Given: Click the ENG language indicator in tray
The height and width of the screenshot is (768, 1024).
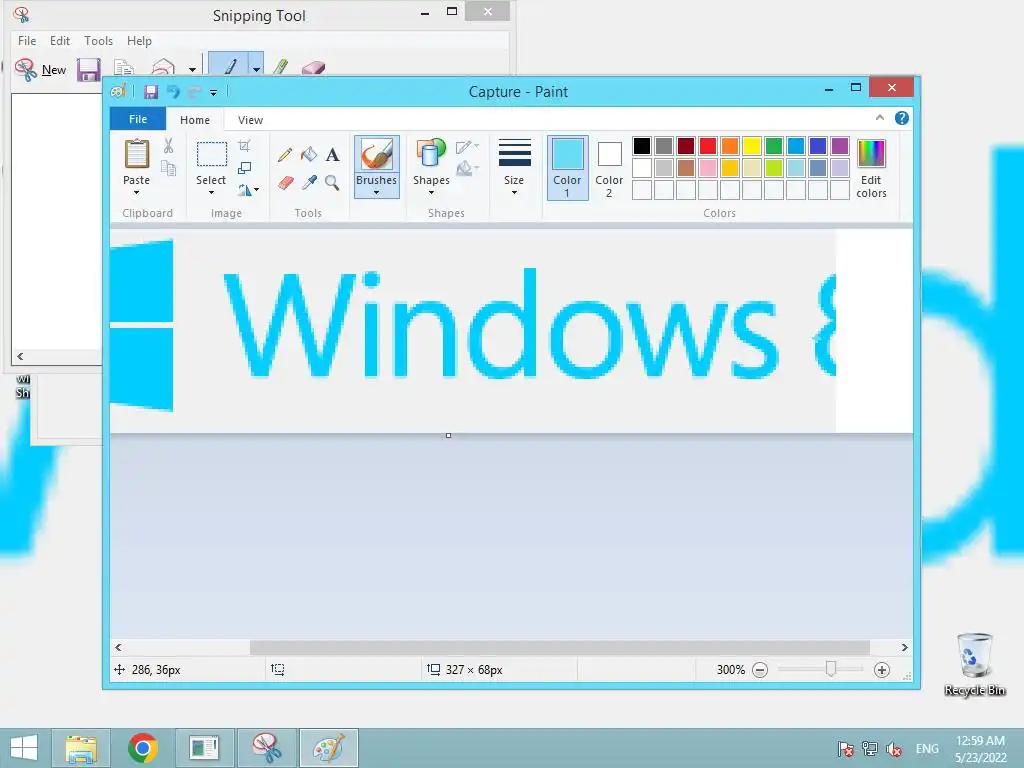Looking at the screenshot, I should coord(927,748).
